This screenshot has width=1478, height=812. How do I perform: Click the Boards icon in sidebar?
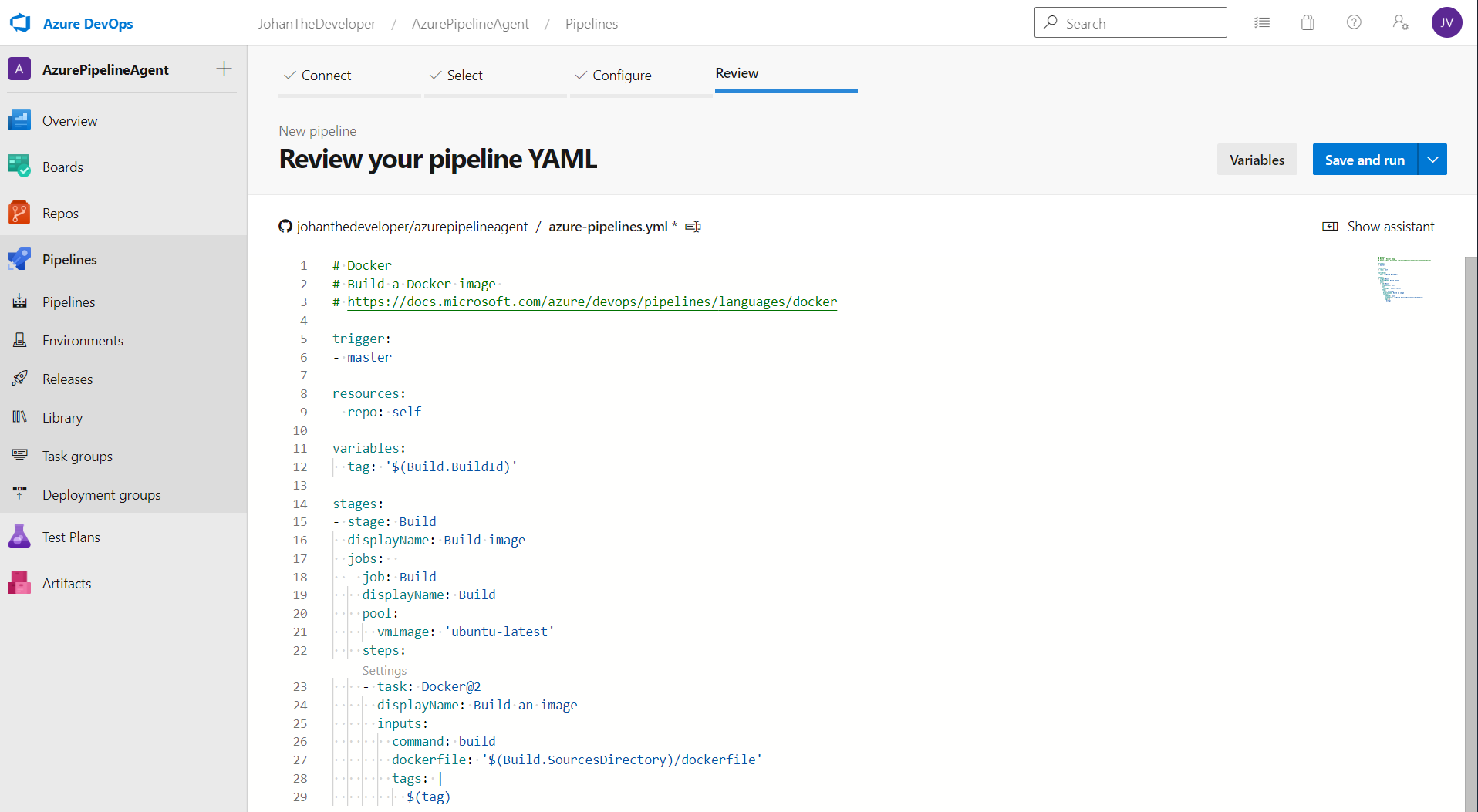(19, 167)
